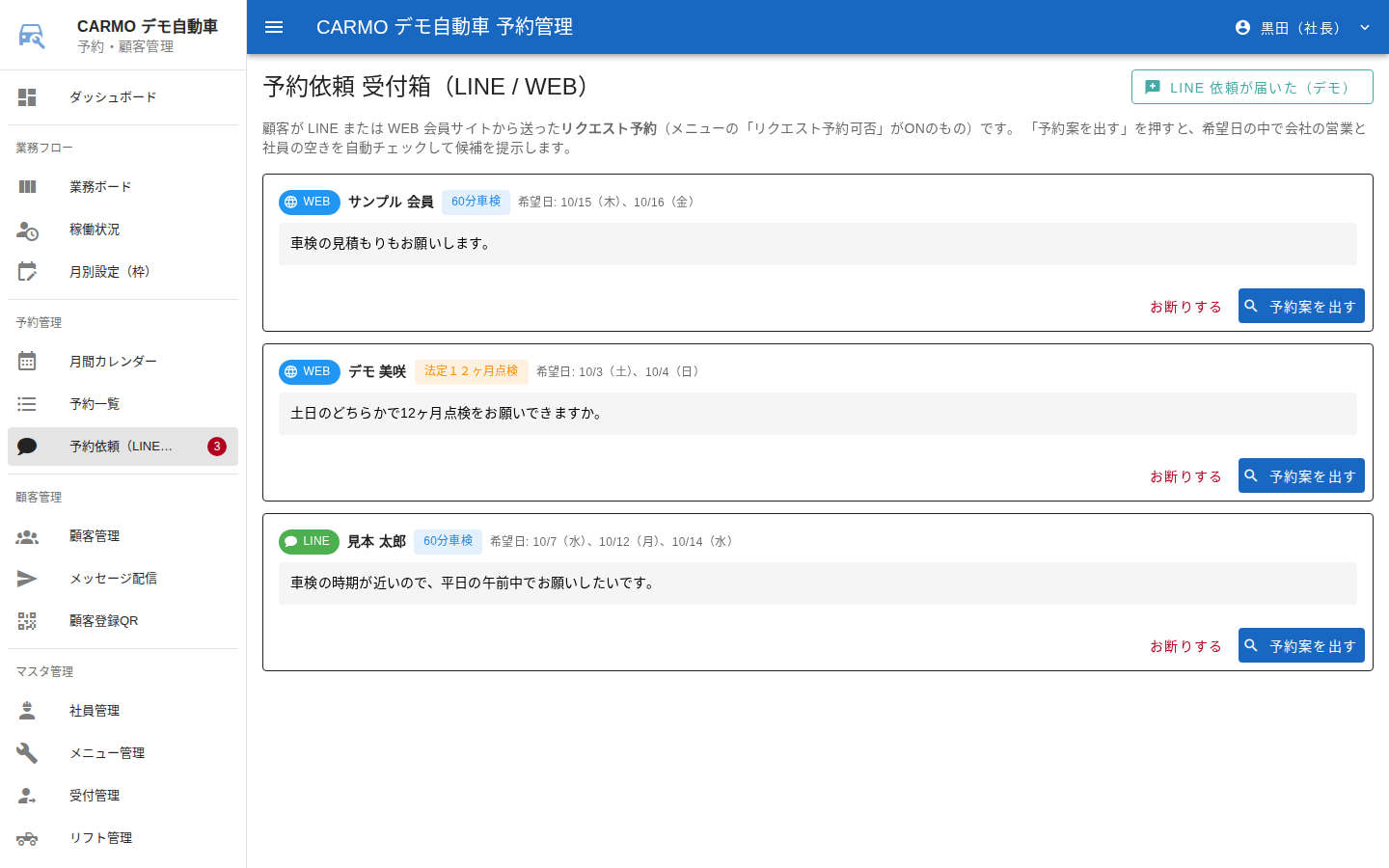
Task: Click the CARMO car logo icon
Action: coord(32,36)
